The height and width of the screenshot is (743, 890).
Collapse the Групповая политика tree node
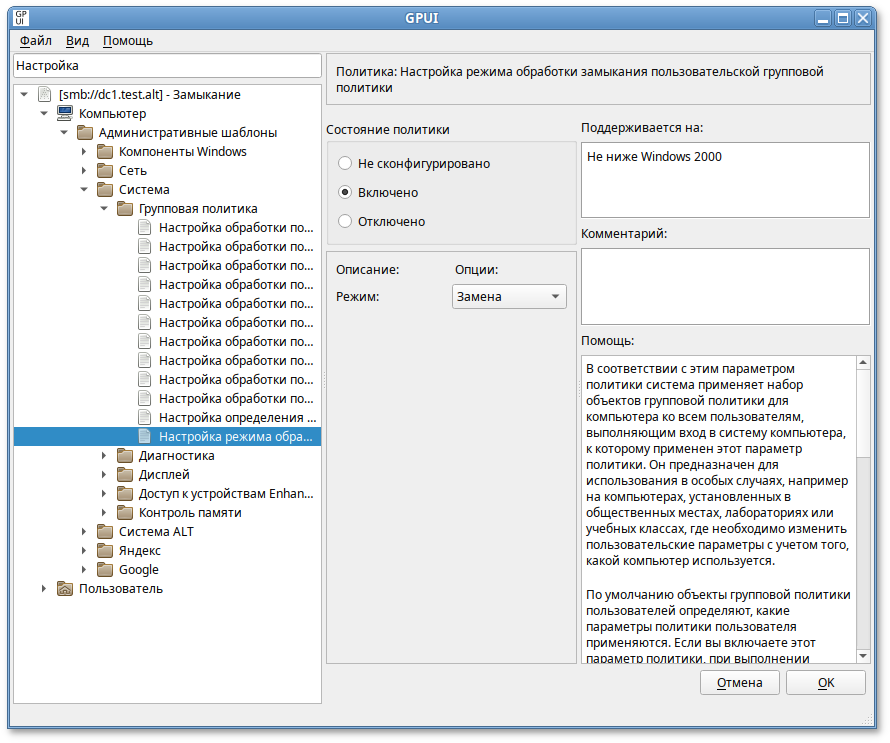104,209
